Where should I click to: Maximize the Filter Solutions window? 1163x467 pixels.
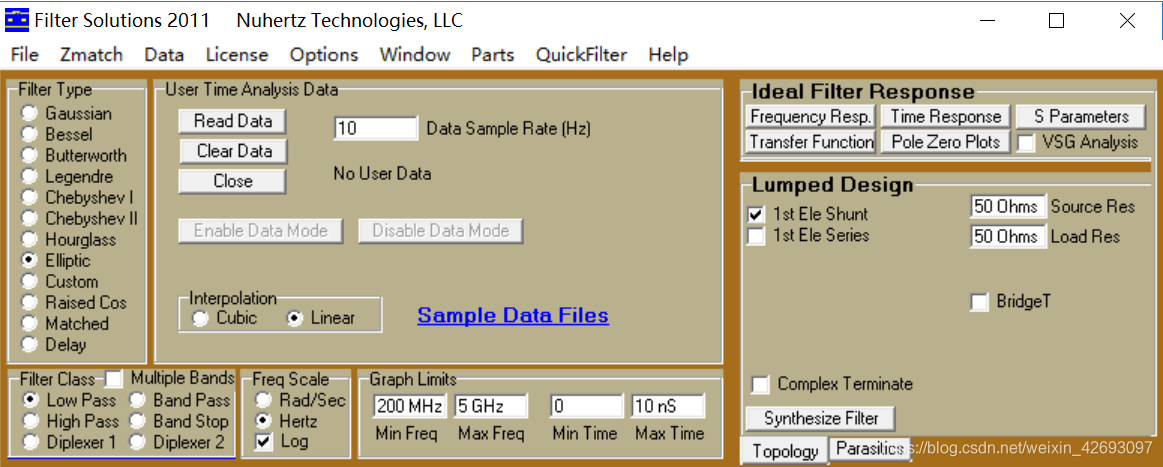coord(1056,21)
